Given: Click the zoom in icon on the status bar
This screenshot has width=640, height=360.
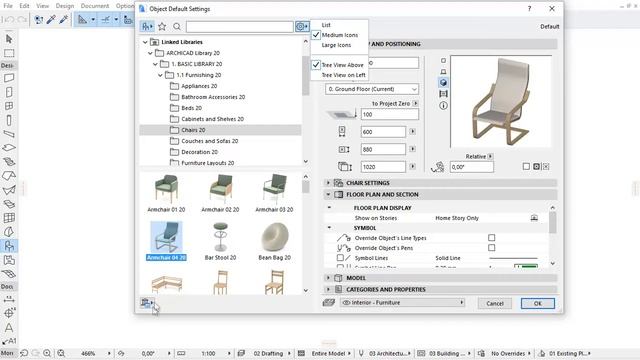Looking at the screenshot, I should (x=47, y=353).
